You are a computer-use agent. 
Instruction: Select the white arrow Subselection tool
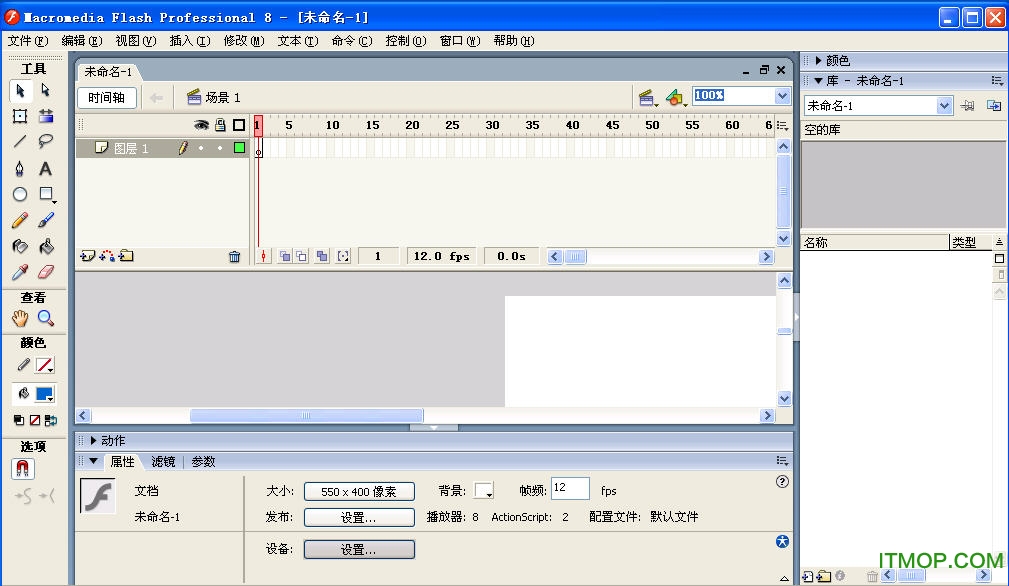45,90
